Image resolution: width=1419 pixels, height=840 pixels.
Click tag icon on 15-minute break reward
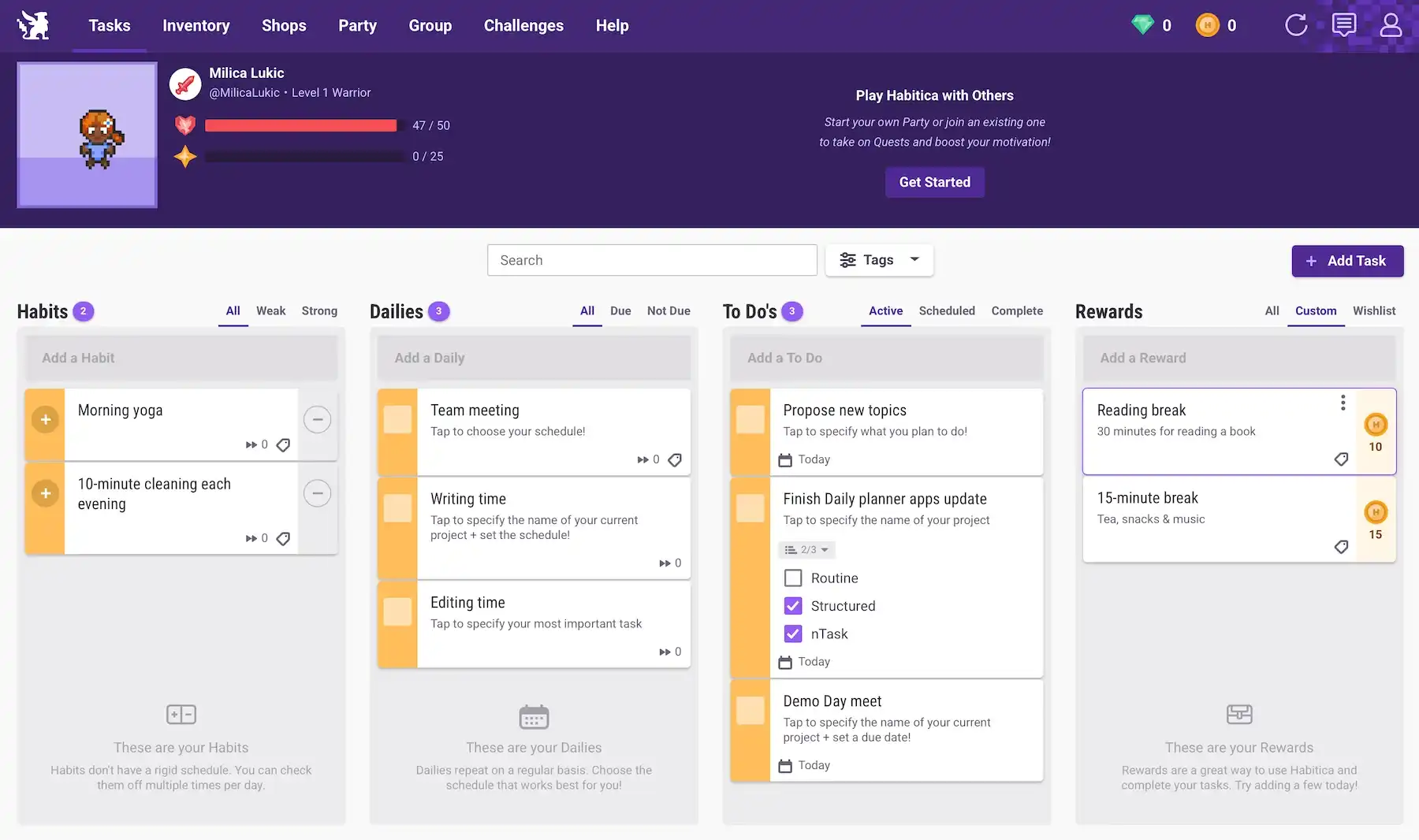1341,547
